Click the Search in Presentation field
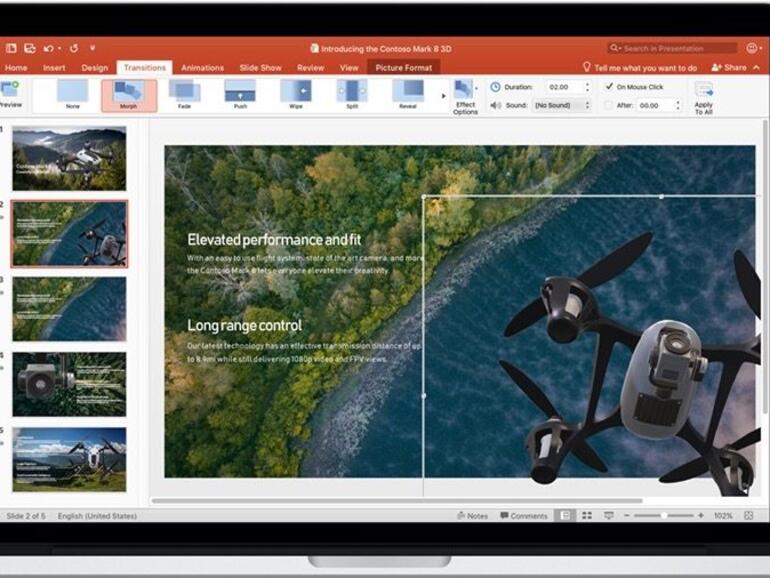 pos(672,48)
